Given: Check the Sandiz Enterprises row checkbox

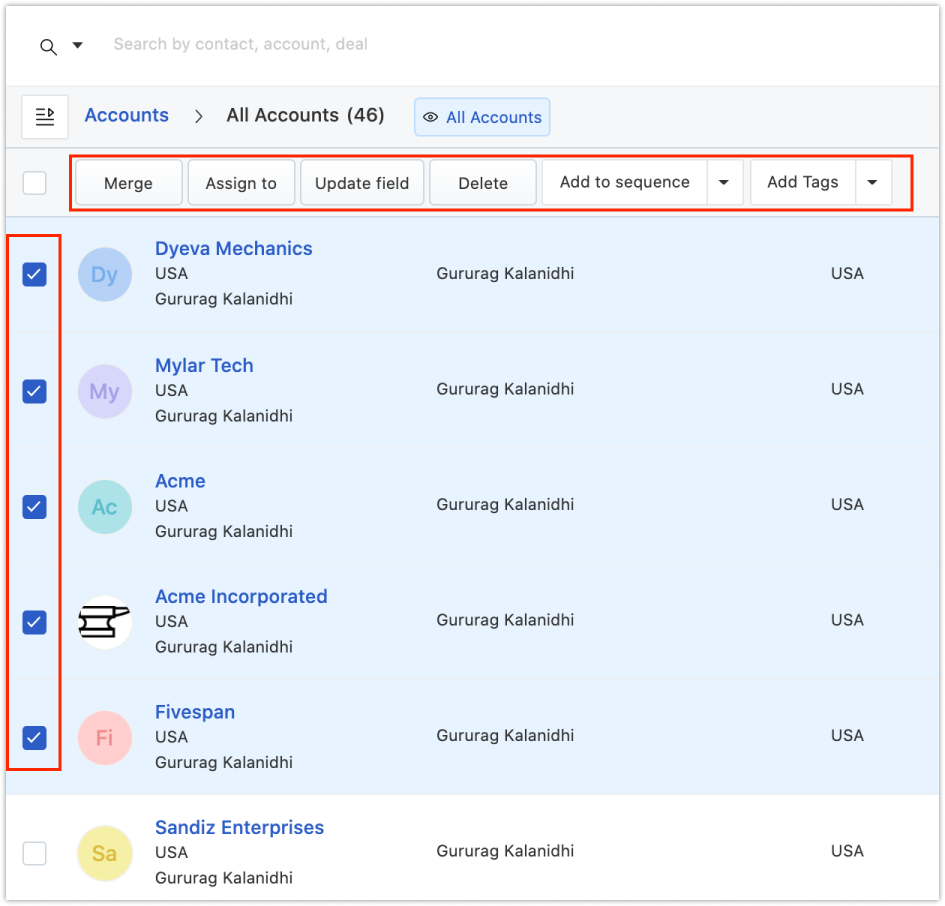Looking at the screenshot, I should 34,853.
